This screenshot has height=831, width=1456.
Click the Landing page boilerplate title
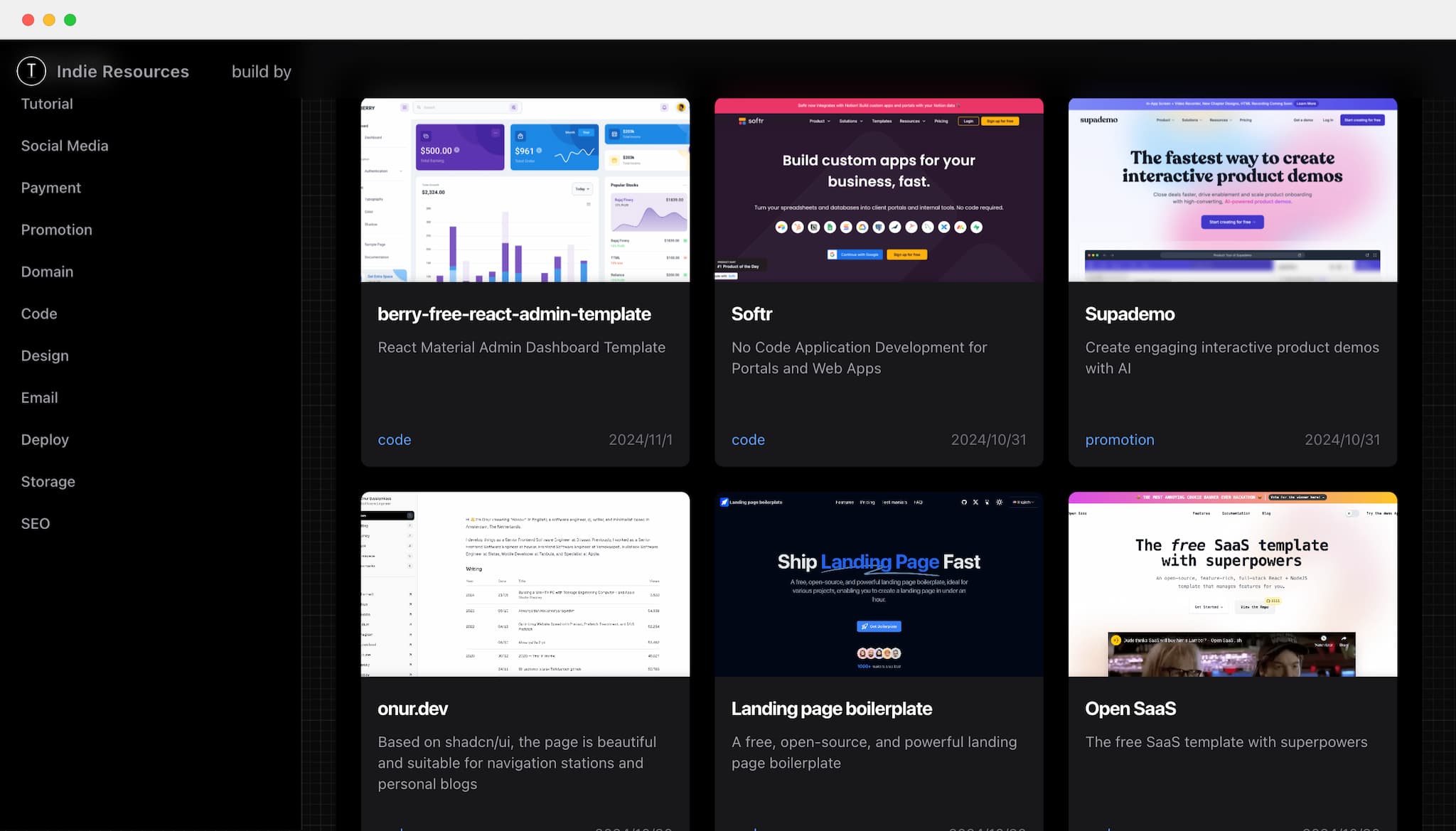point(831,709)
